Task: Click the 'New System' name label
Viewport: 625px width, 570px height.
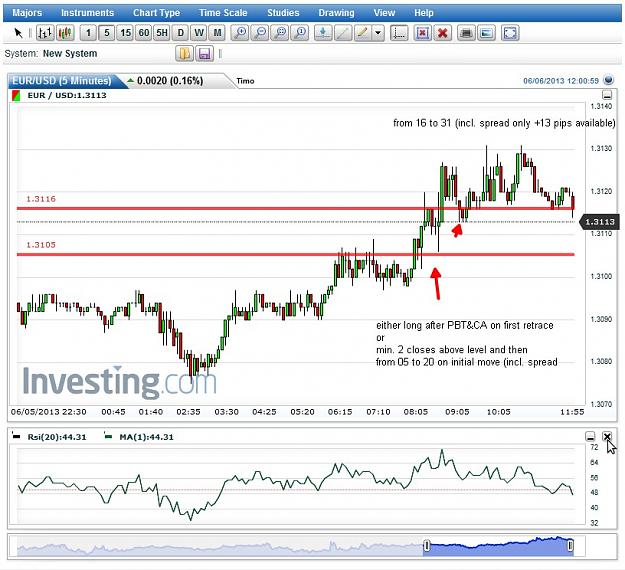Action: coord(70,53)
